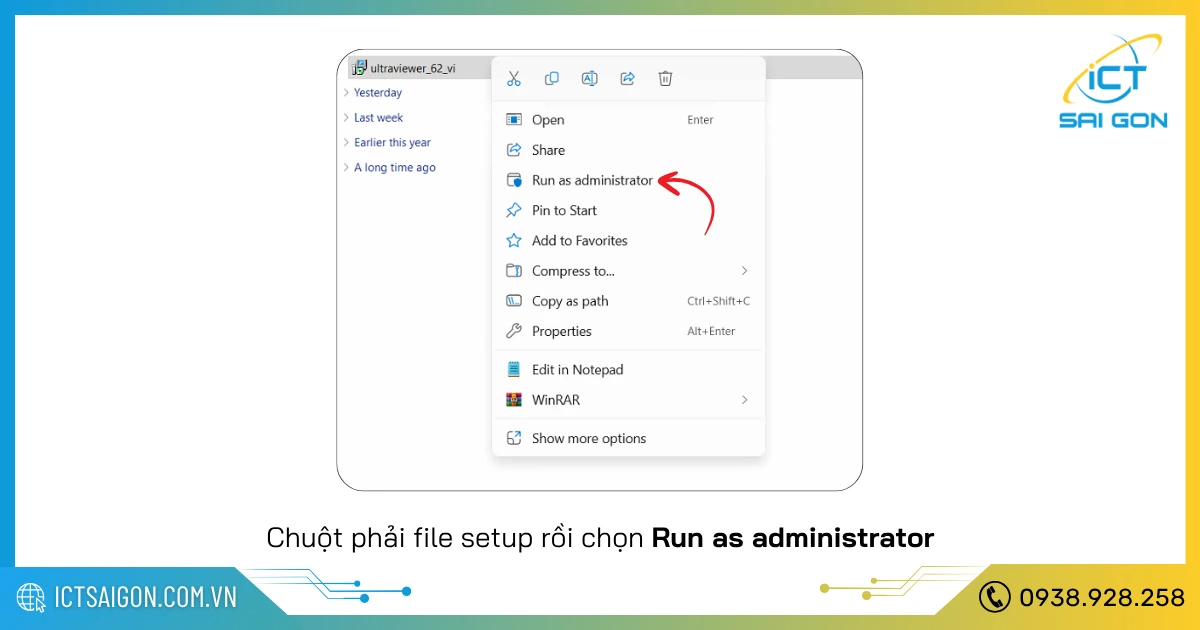Click the pin icon beside Pin to Start
Image resolution: width=1200 pixels, height=630 pixels.
[x=514, y=210]
